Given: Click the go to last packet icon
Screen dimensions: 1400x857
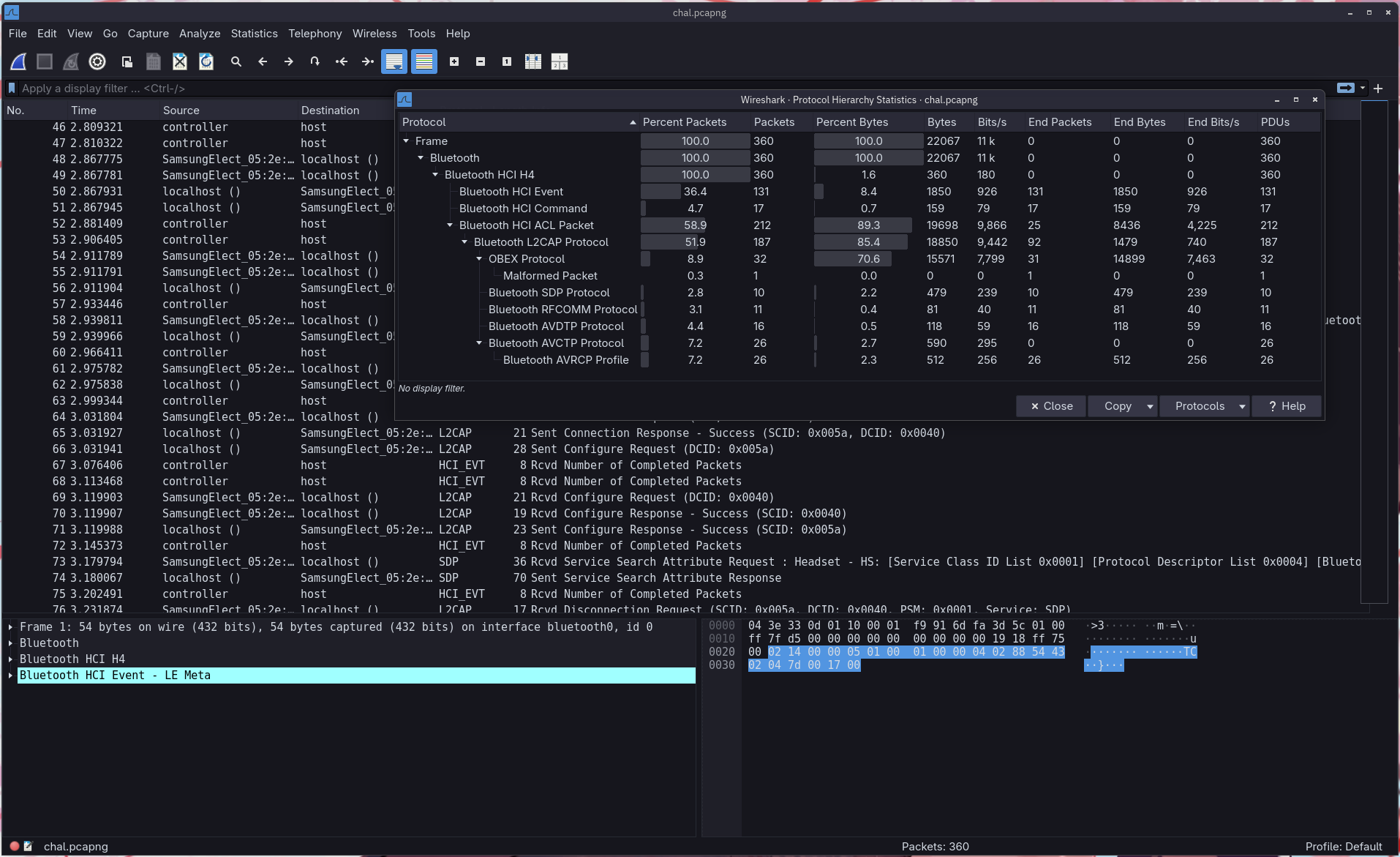Looking at the screenshot, I should [x=367, y=62].
